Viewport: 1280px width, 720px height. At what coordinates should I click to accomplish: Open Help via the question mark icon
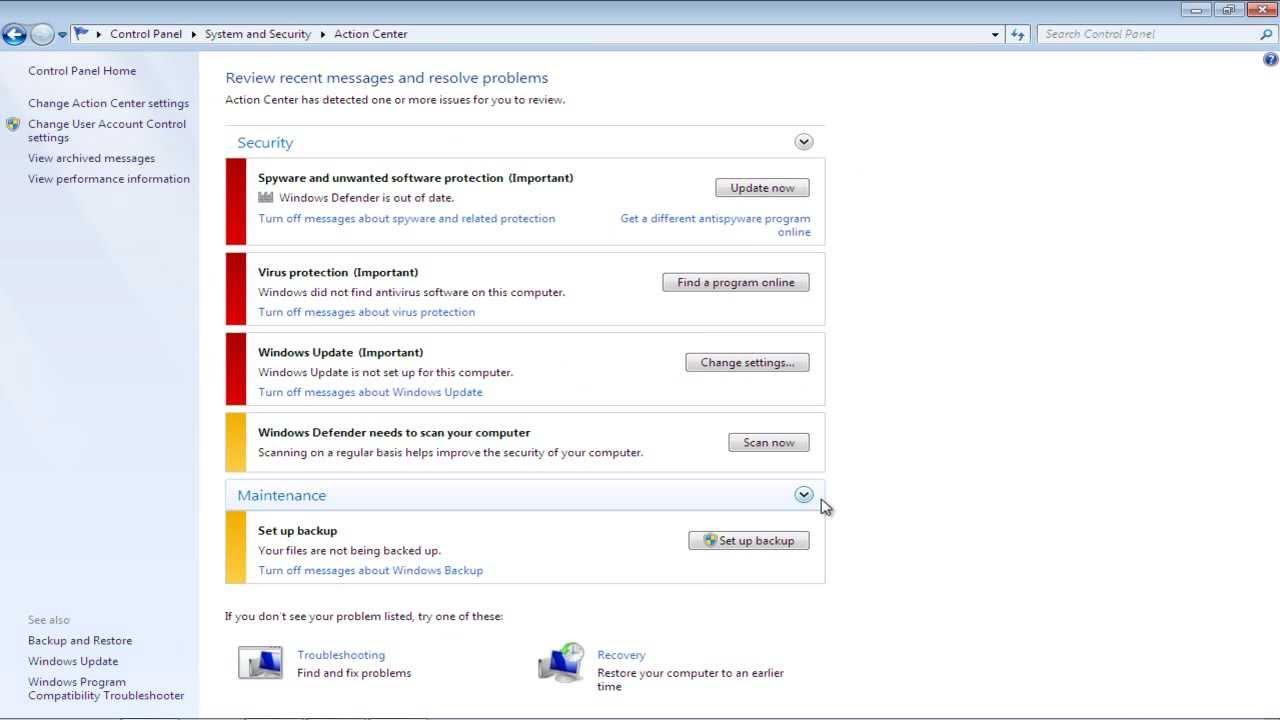pos(1269,59)
